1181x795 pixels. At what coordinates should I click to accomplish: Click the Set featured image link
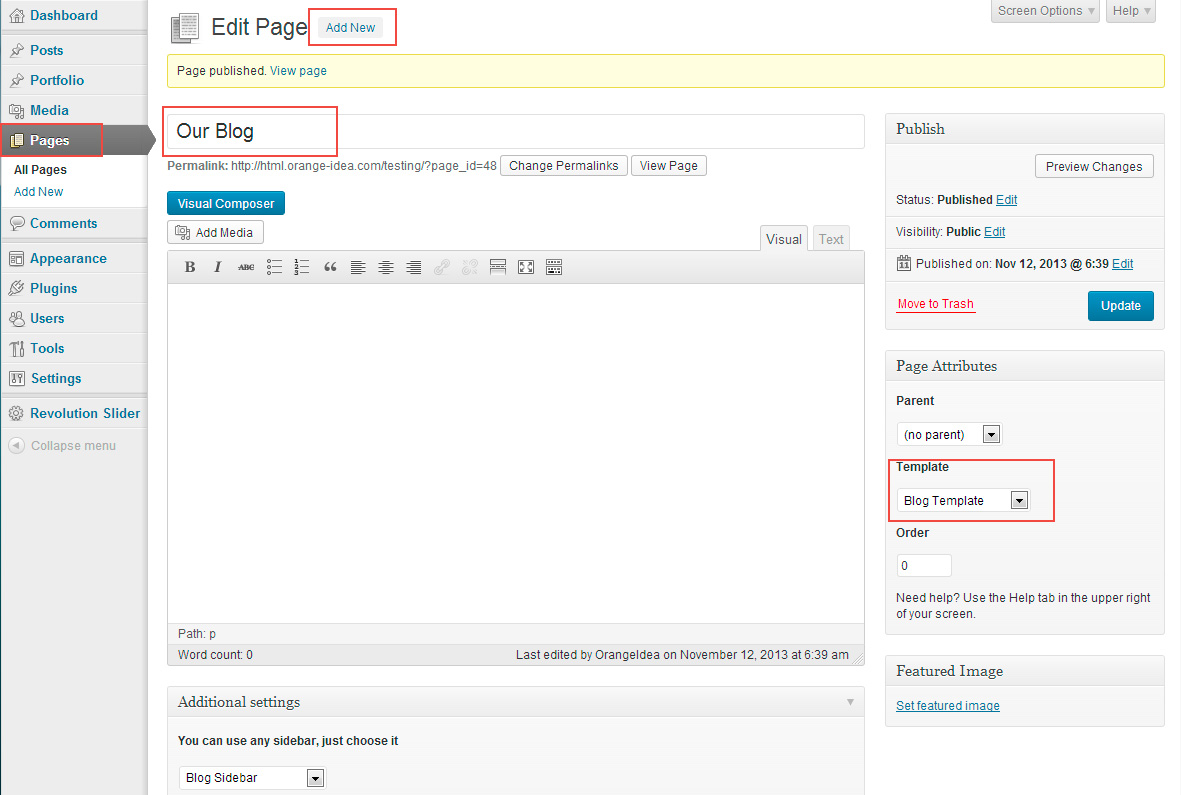pos(948,705)
